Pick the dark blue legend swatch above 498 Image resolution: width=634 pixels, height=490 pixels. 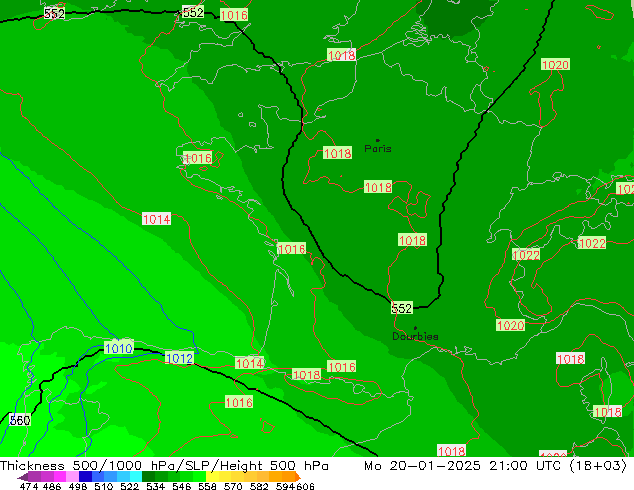tap(85, 476)
